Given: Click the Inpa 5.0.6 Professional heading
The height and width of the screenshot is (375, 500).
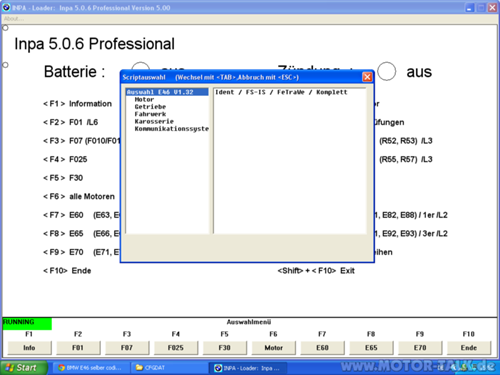Looking at the screenshot, I should pos(94,44).
